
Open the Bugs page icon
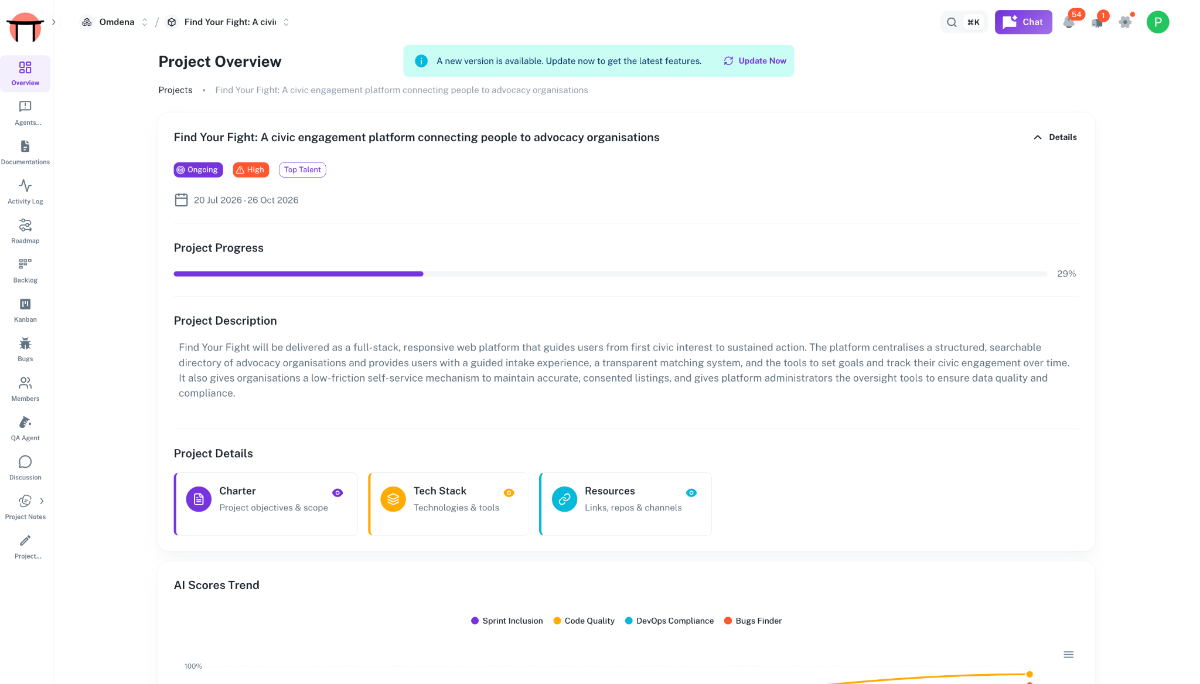pos(25,343)
